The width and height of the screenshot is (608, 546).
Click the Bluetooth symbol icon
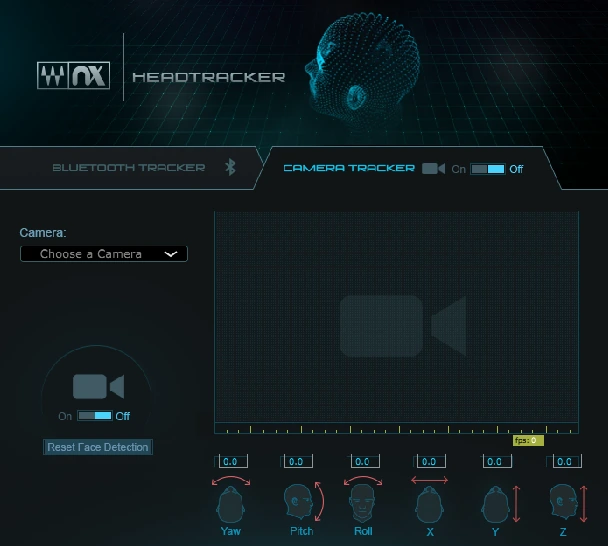point(230,167)
